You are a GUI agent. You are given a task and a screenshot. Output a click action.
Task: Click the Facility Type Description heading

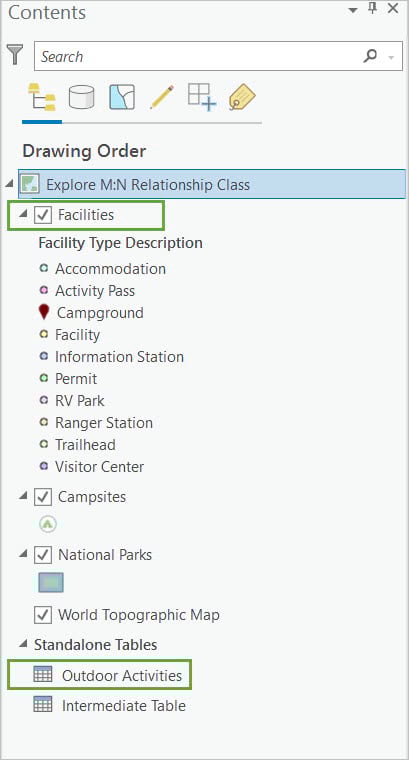tap(121, 242)
